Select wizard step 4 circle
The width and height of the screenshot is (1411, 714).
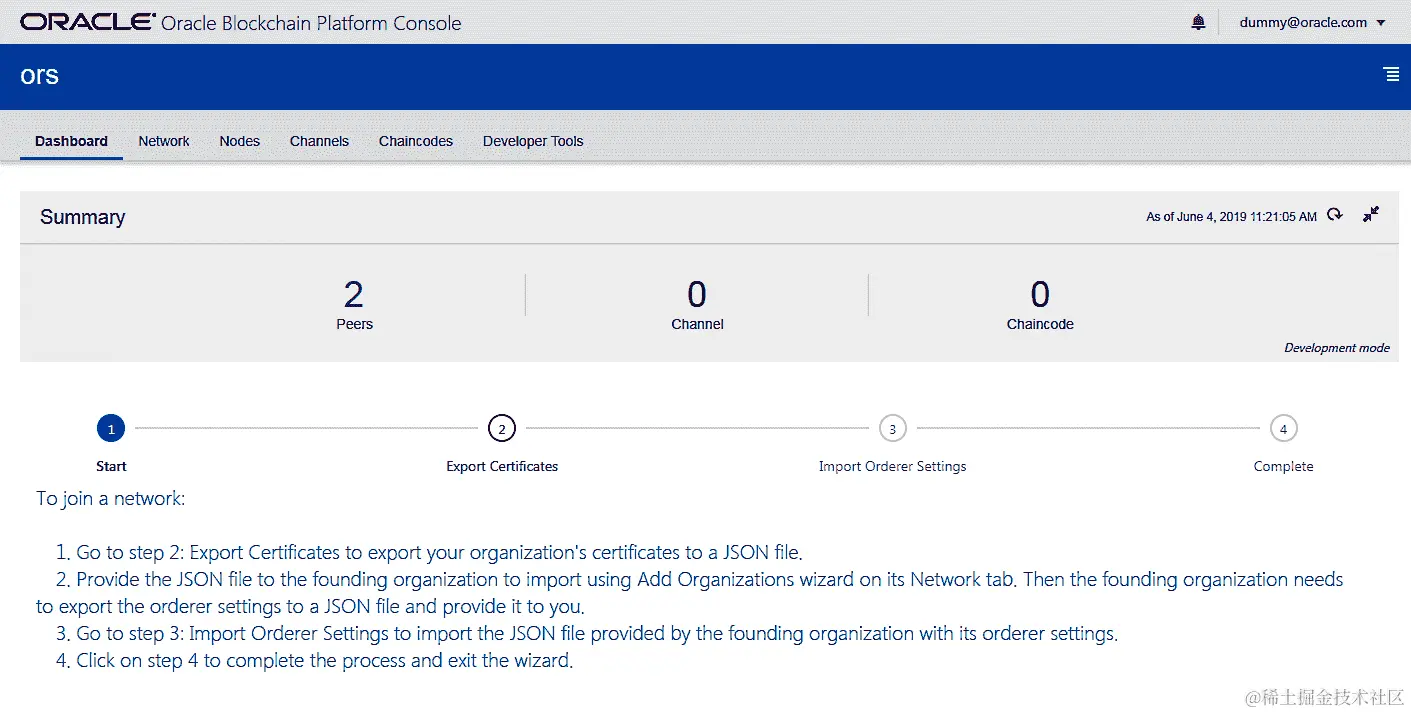[1283, 429]
